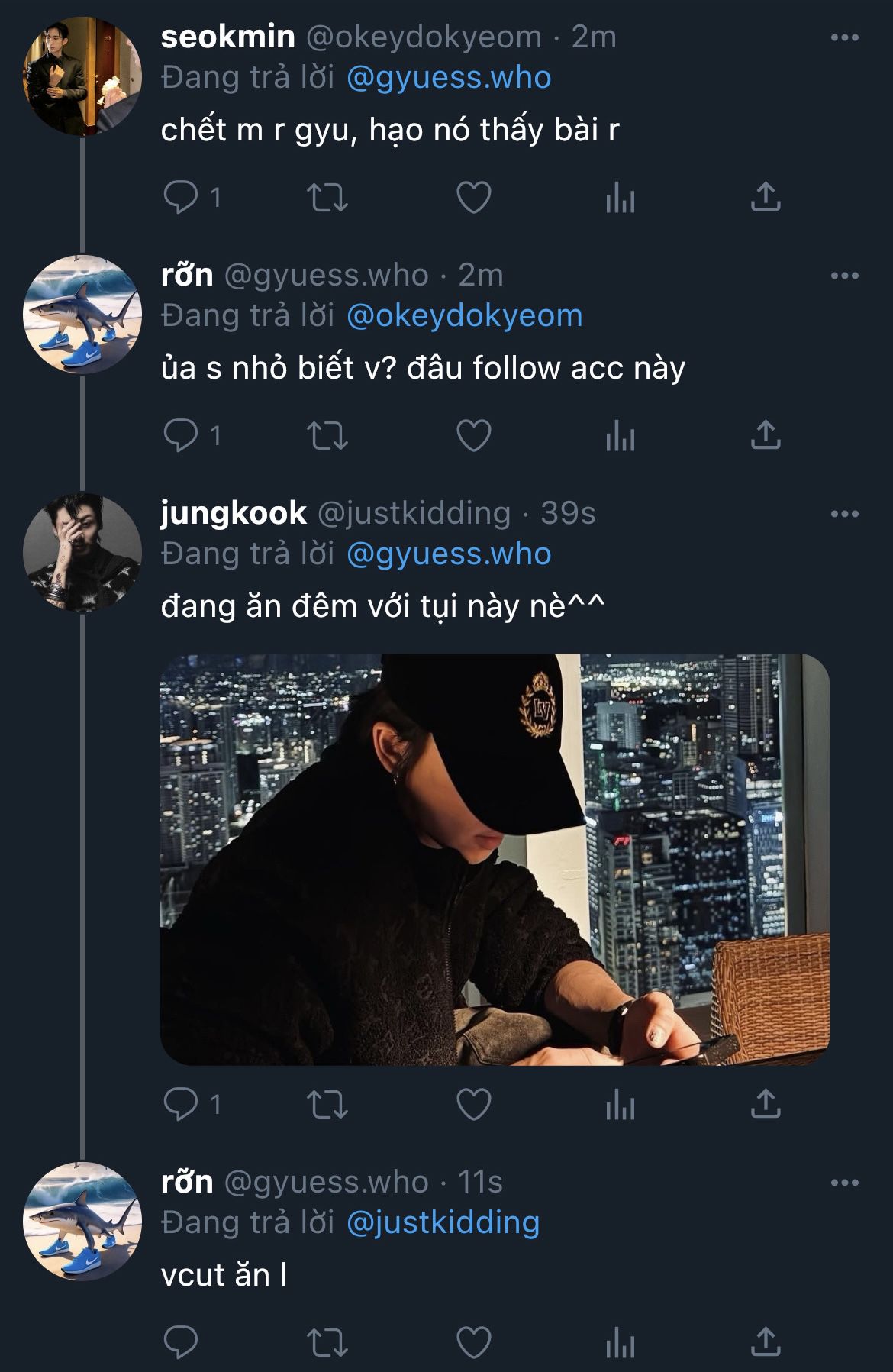
Task: Like the 'vcut ăn l' tweet
Action: click(x=473, y=1342)
